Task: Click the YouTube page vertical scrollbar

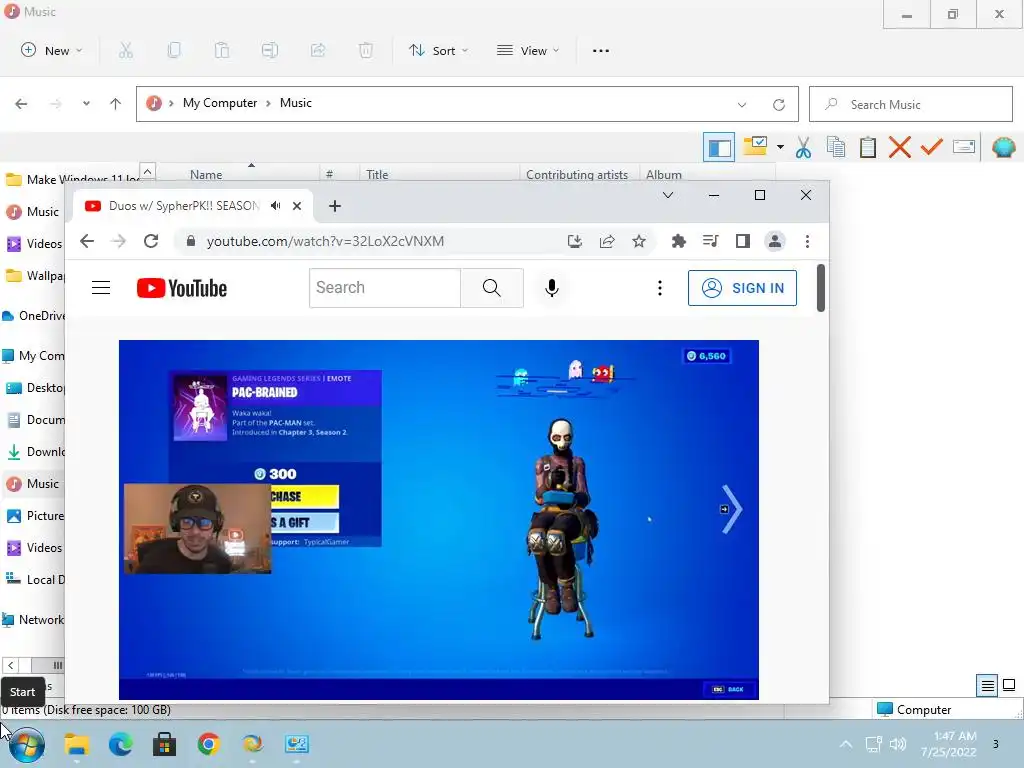Action: click(821, 288)
